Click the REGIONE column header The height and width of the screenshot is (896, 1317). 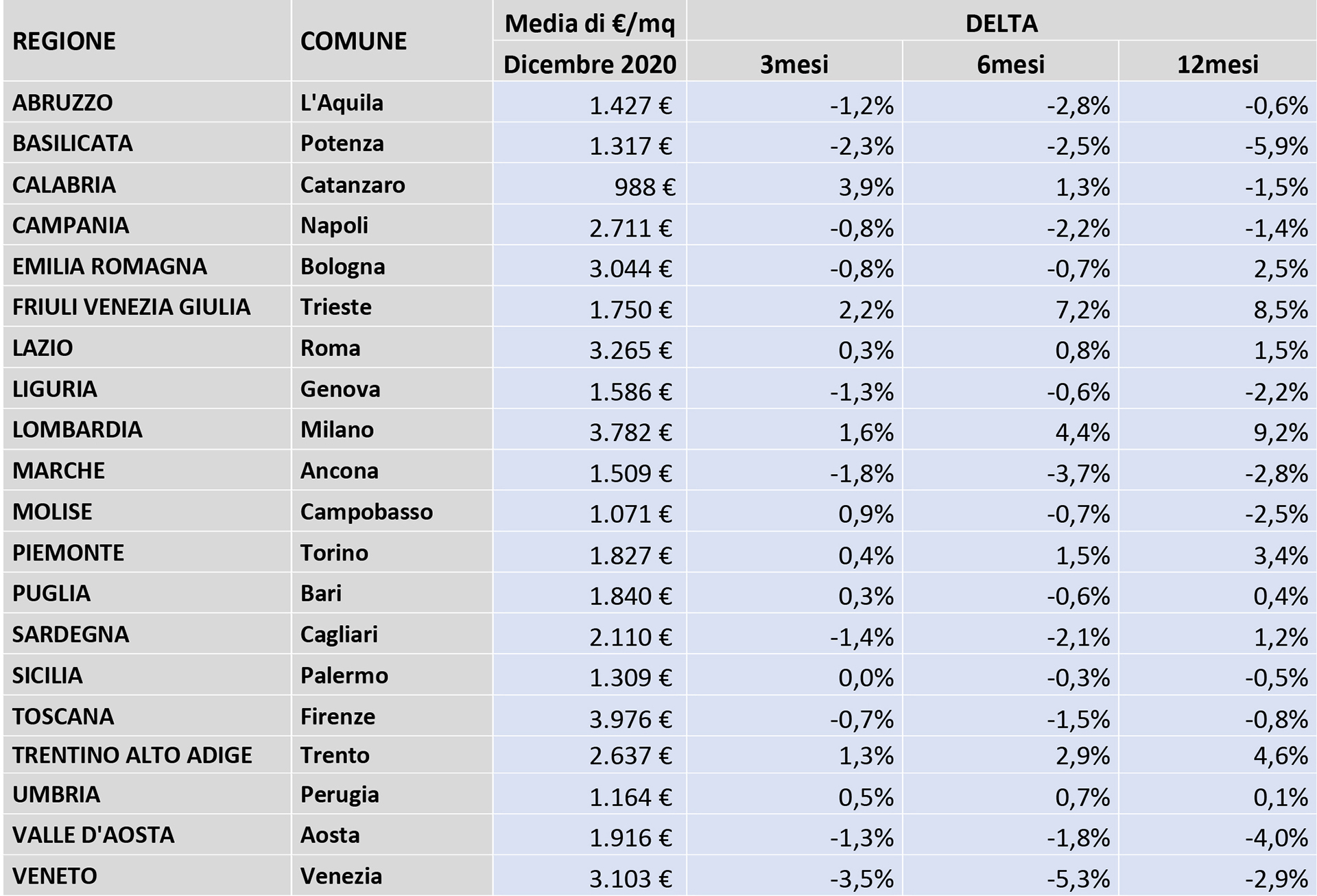(64, 41)
